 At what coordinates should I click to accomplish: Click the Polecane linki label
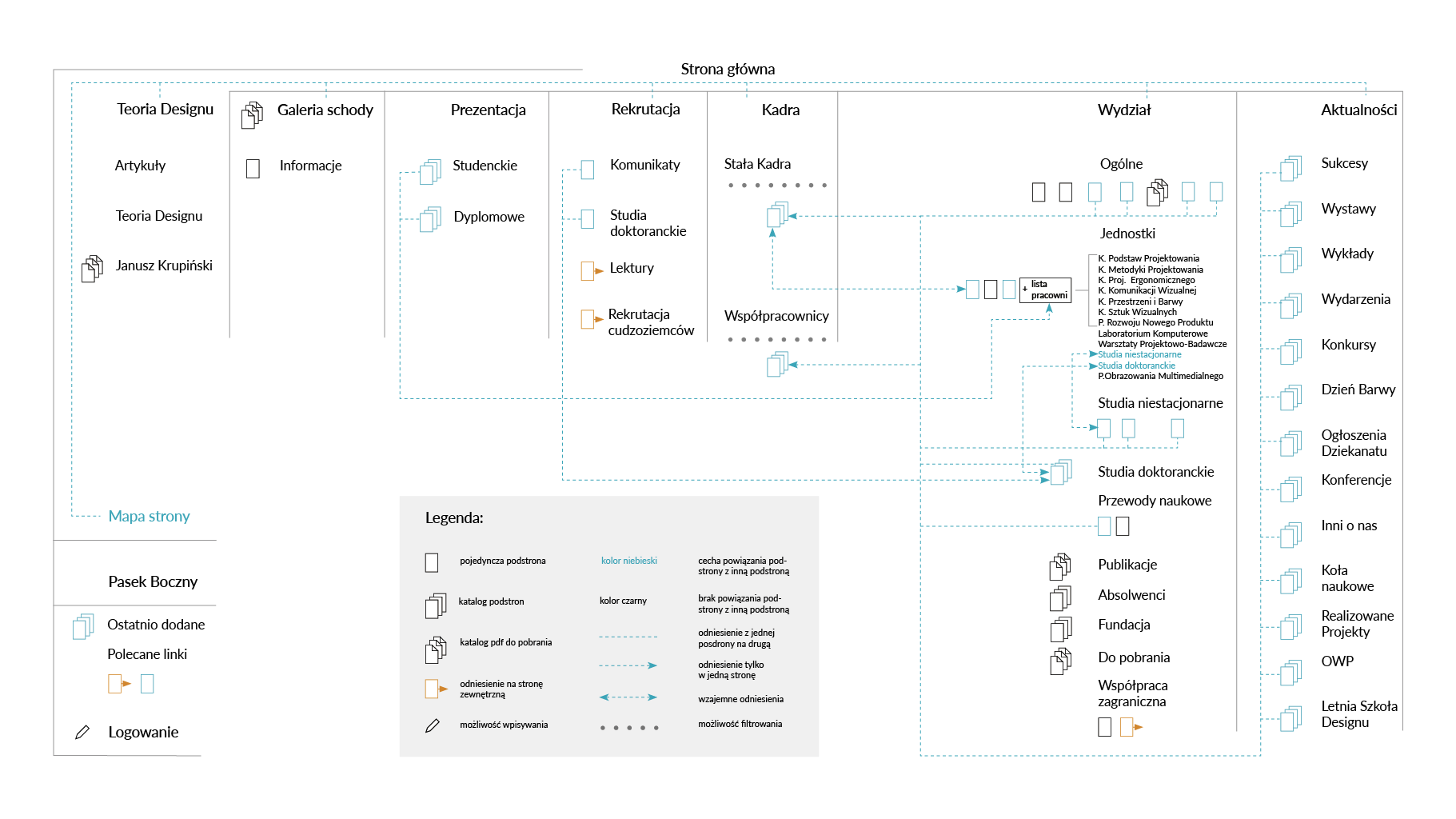point(147,654)
